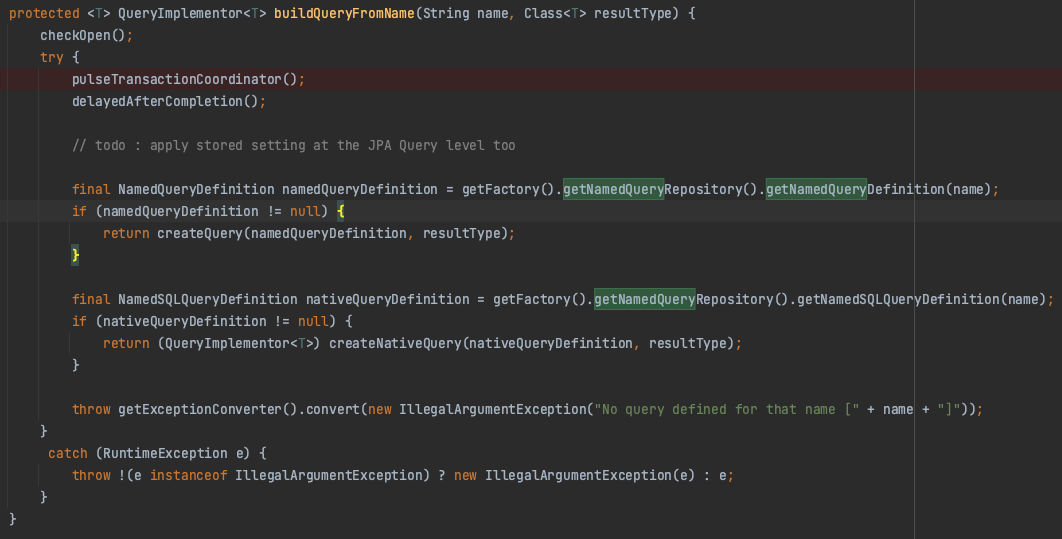Viewport: 1062px width, 539px height.
Task: Click the 'catch' keyword
Action: point(68,454)
